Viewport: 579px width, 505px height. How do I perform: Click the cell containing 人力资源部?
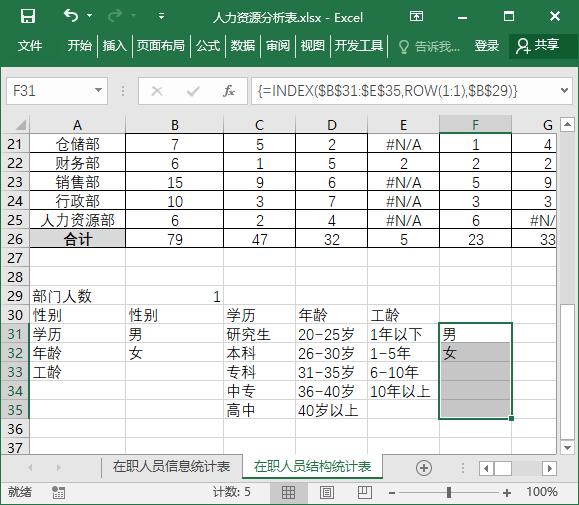point(78,220)
